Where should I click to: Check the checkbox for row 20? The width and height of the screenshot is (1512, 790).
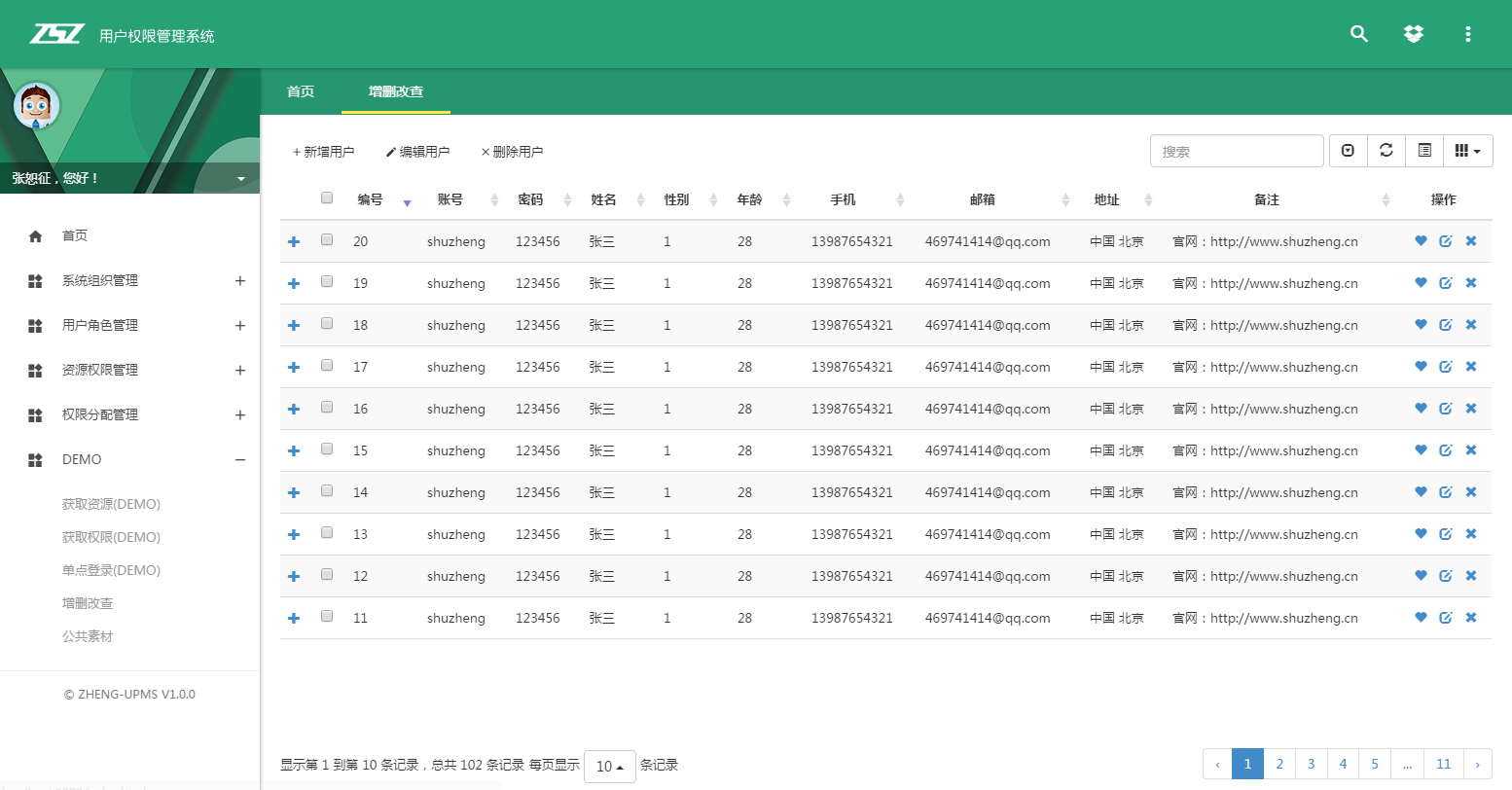tap(327, 239)
